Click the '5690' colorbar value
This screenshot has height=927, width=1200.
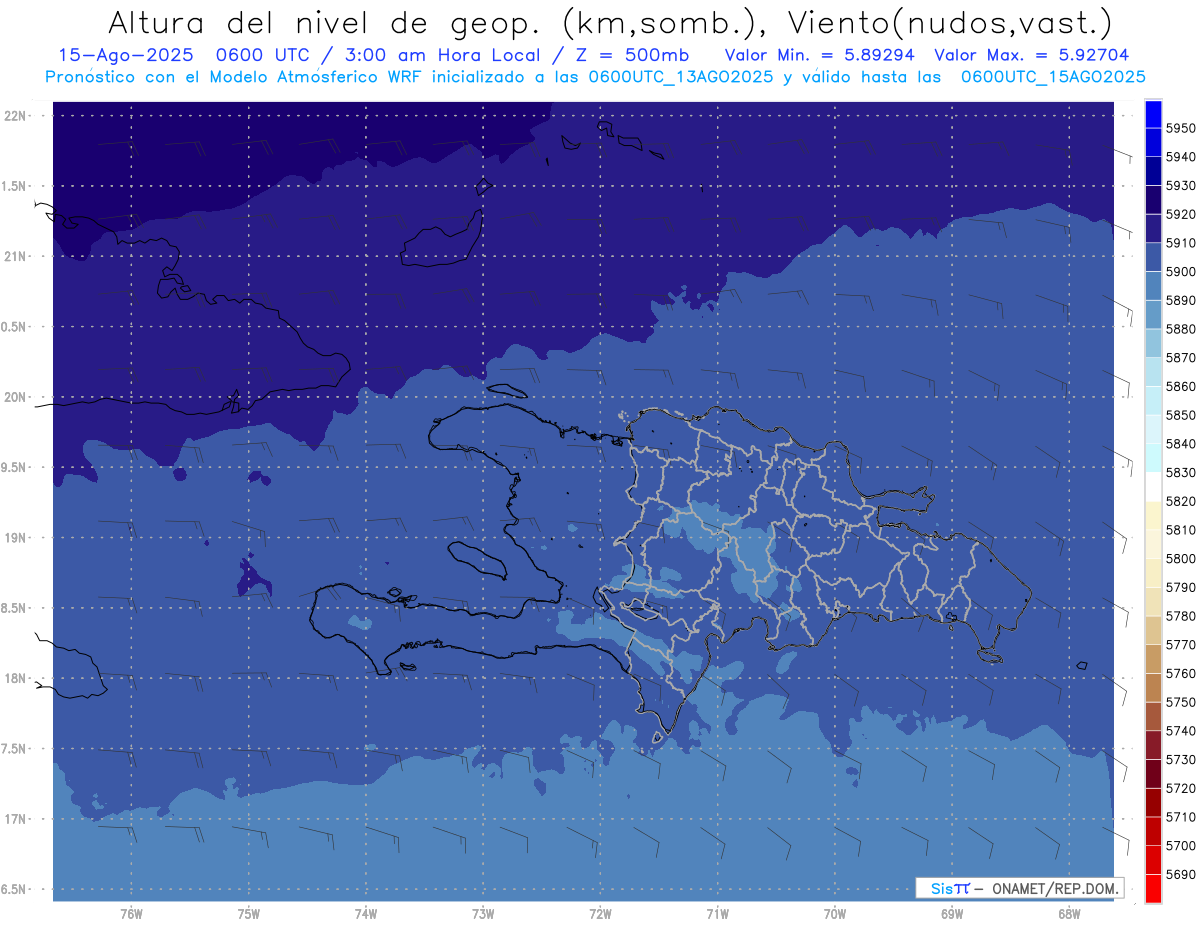(x=1180, y=873)
